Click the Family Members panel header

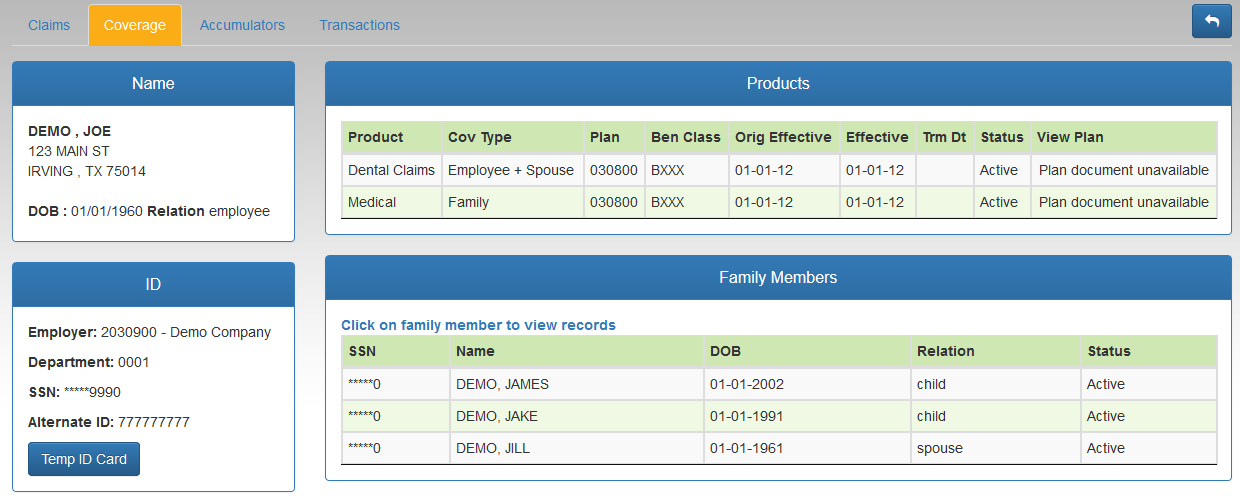click(x=778, y=277)
